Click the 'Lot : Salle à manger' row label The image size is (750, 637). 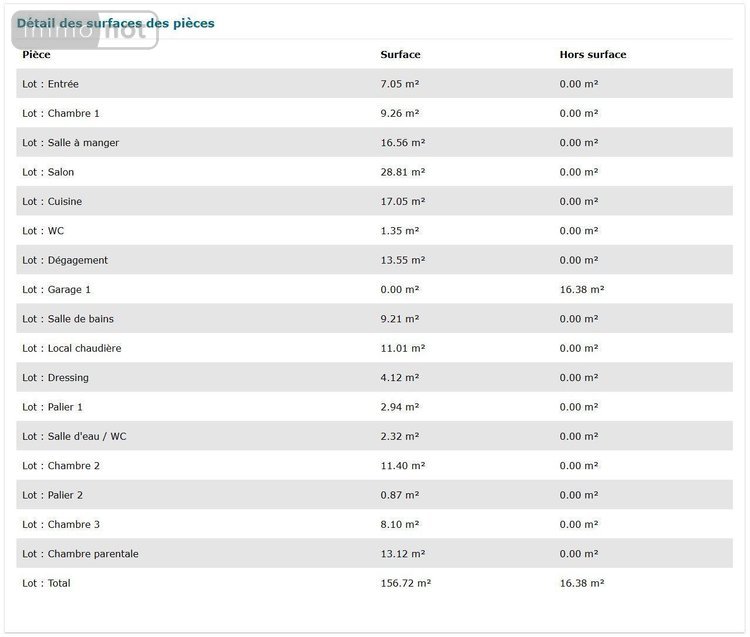70,143
